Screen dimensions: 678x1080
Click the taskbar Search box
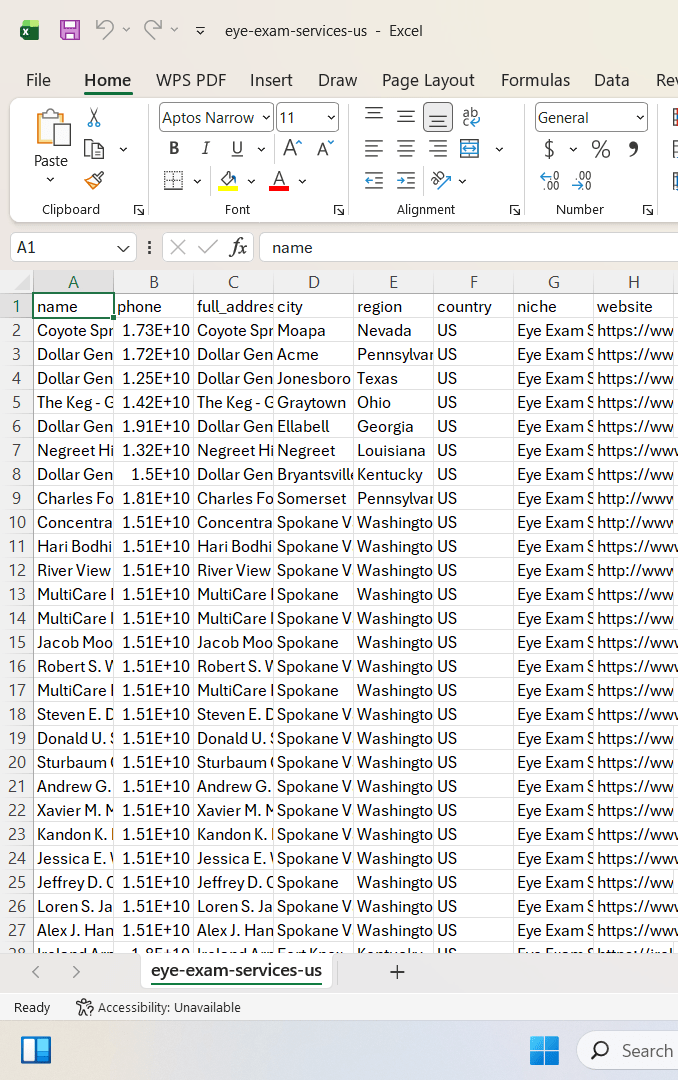pyautogui.click(x=628, y=1050)
